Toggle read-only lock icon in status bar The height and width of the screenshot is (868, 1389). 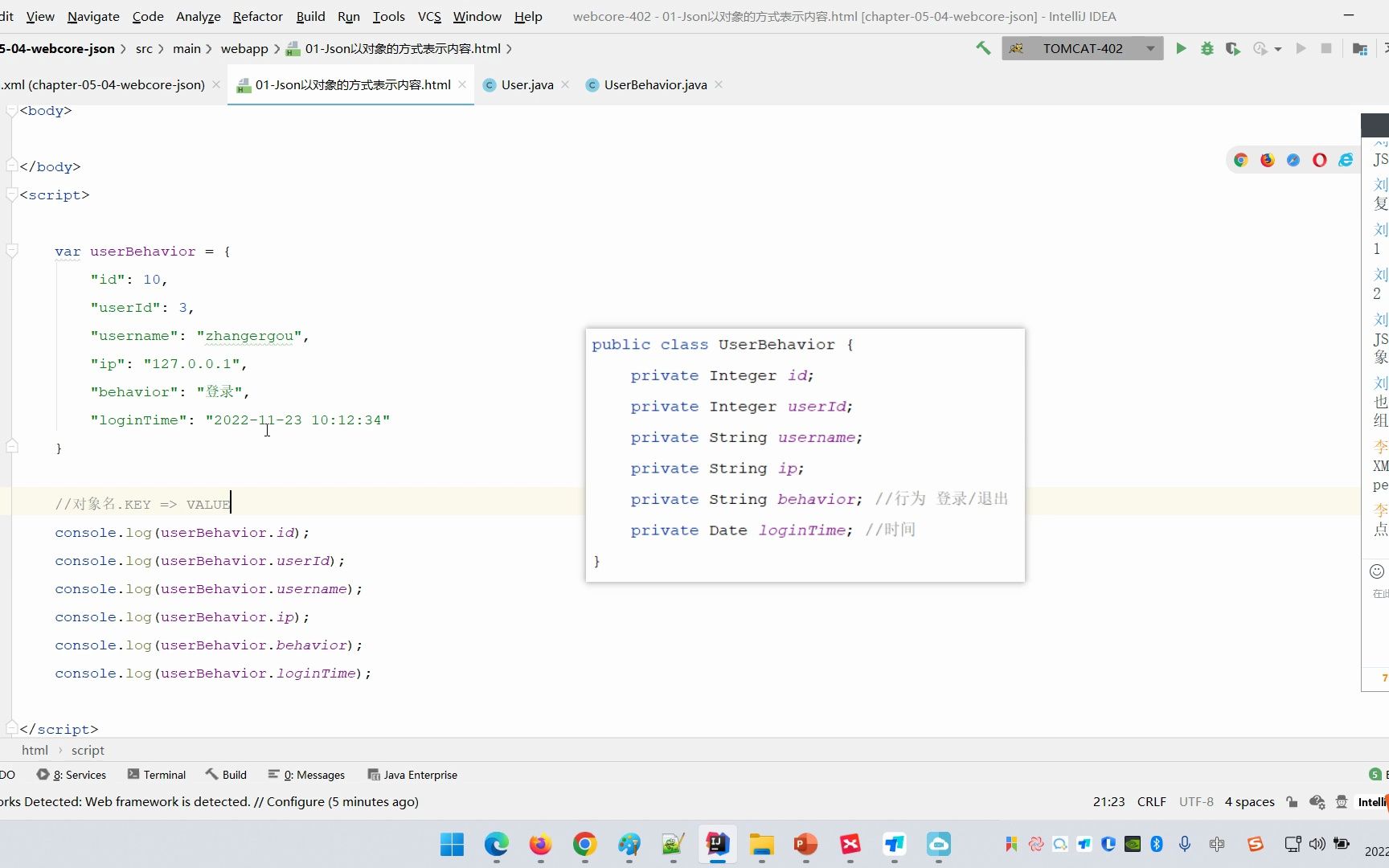[1292, 801]
